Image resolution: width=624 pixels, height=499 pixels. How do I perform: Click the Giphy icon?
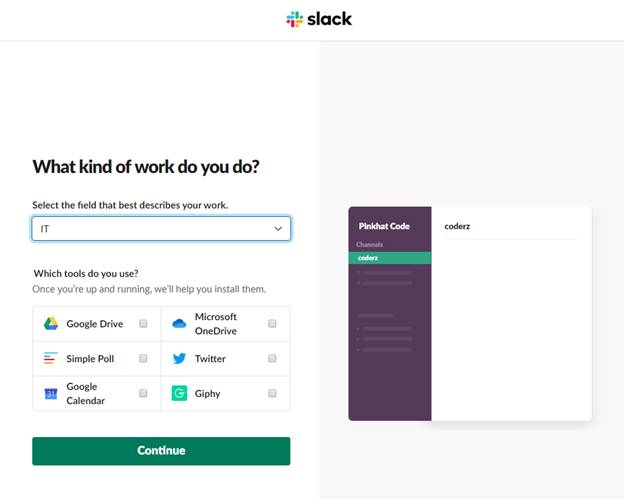point(179,393)
